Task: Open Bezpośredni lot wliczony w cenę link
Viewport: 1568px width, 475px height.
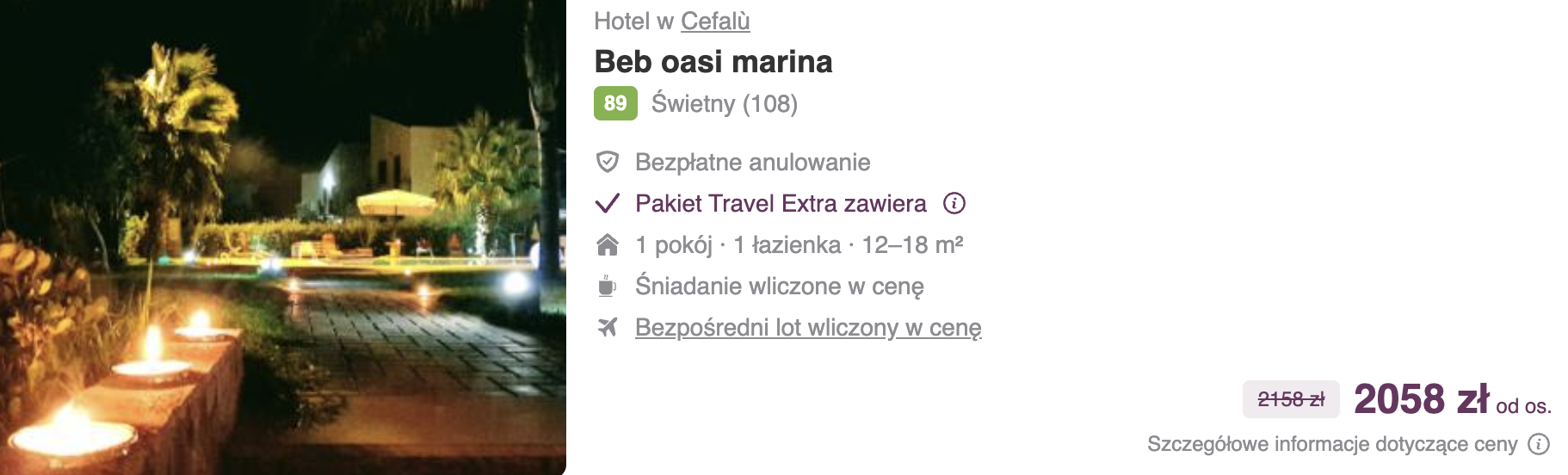Action: [x=808, y=328]
